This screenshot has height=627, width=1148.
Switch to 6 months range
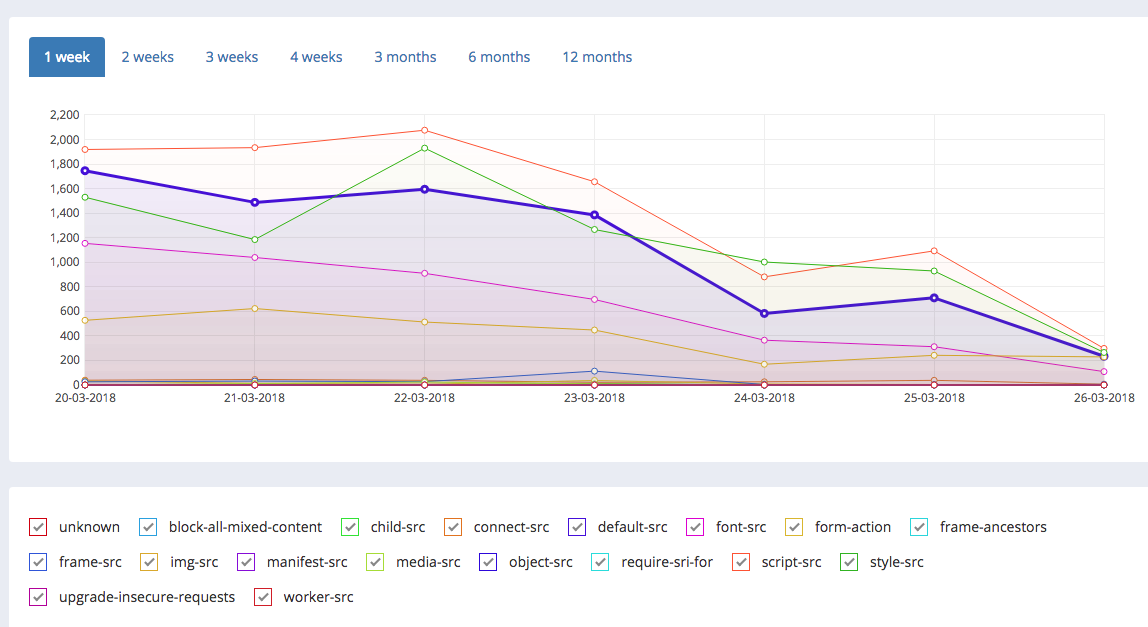499,57
